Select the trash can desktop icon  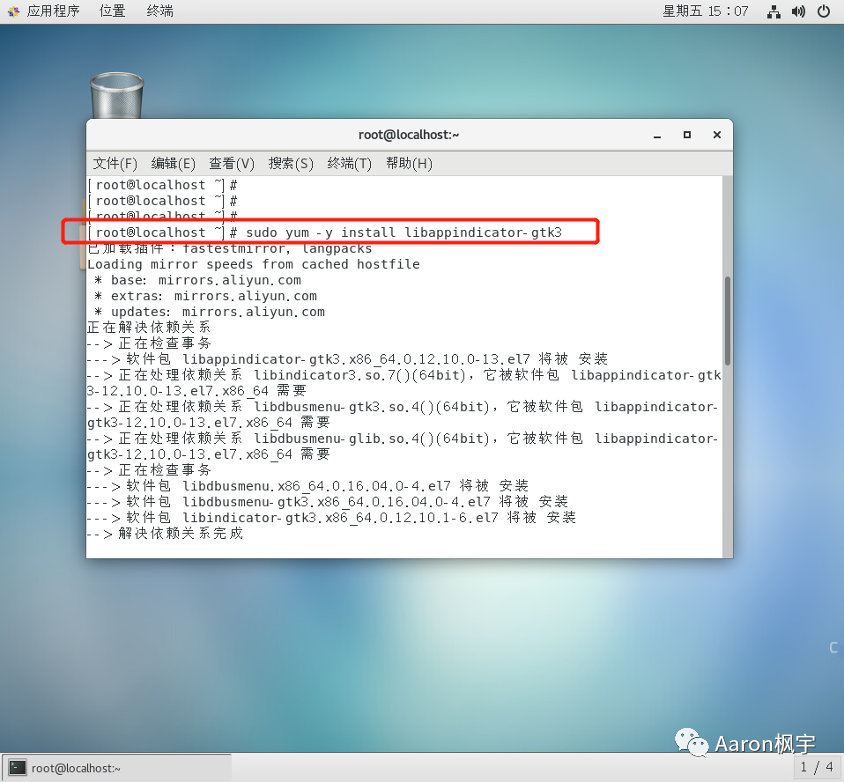pyautogui.click(x=117, y=96)
